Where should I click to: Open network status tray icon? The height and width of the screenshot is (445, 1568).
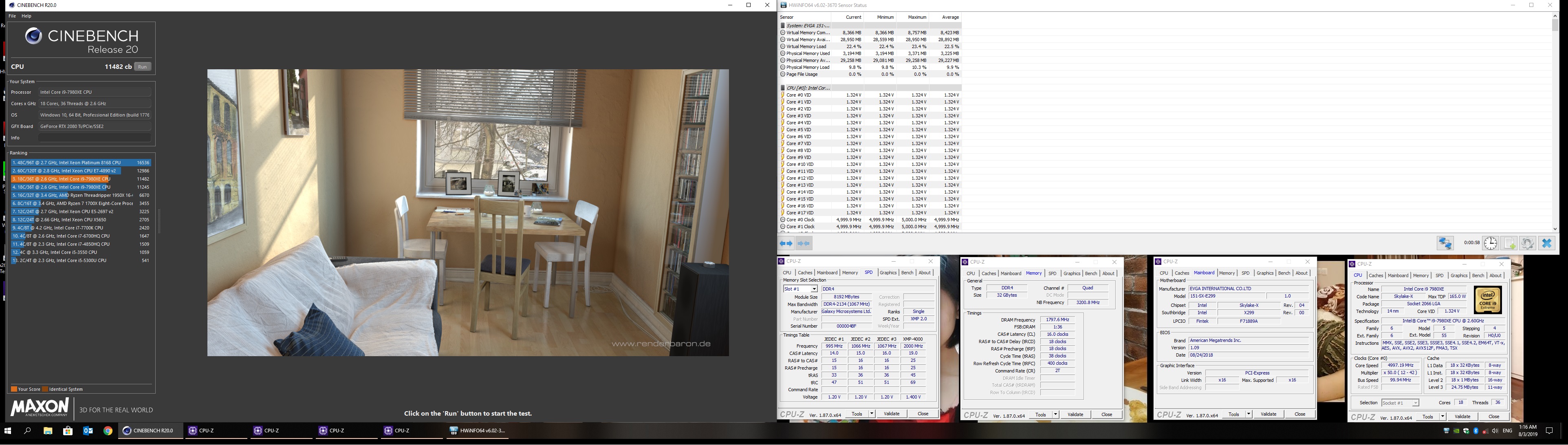(1486, 431)
